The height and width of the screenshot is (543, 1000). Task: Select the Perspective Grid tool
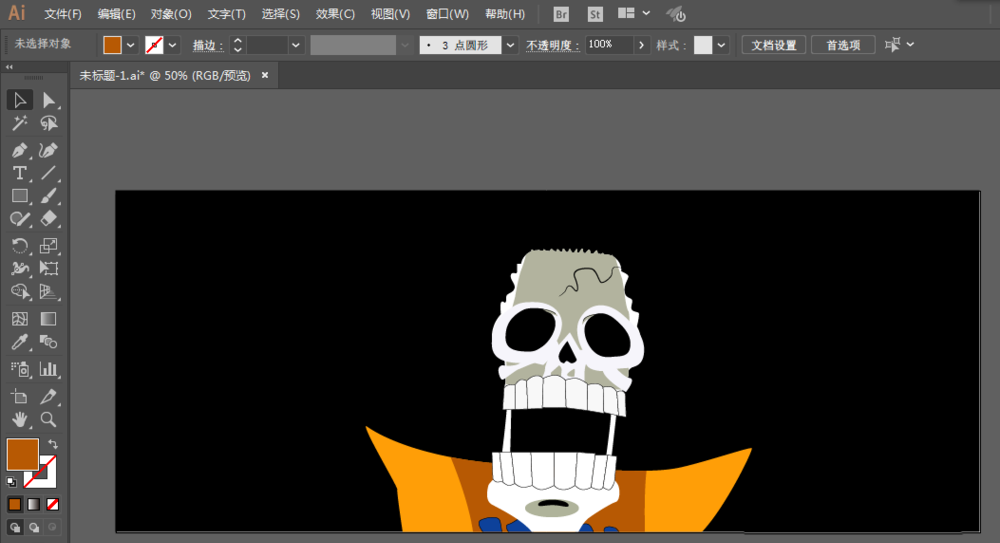(x=48, y=292)
